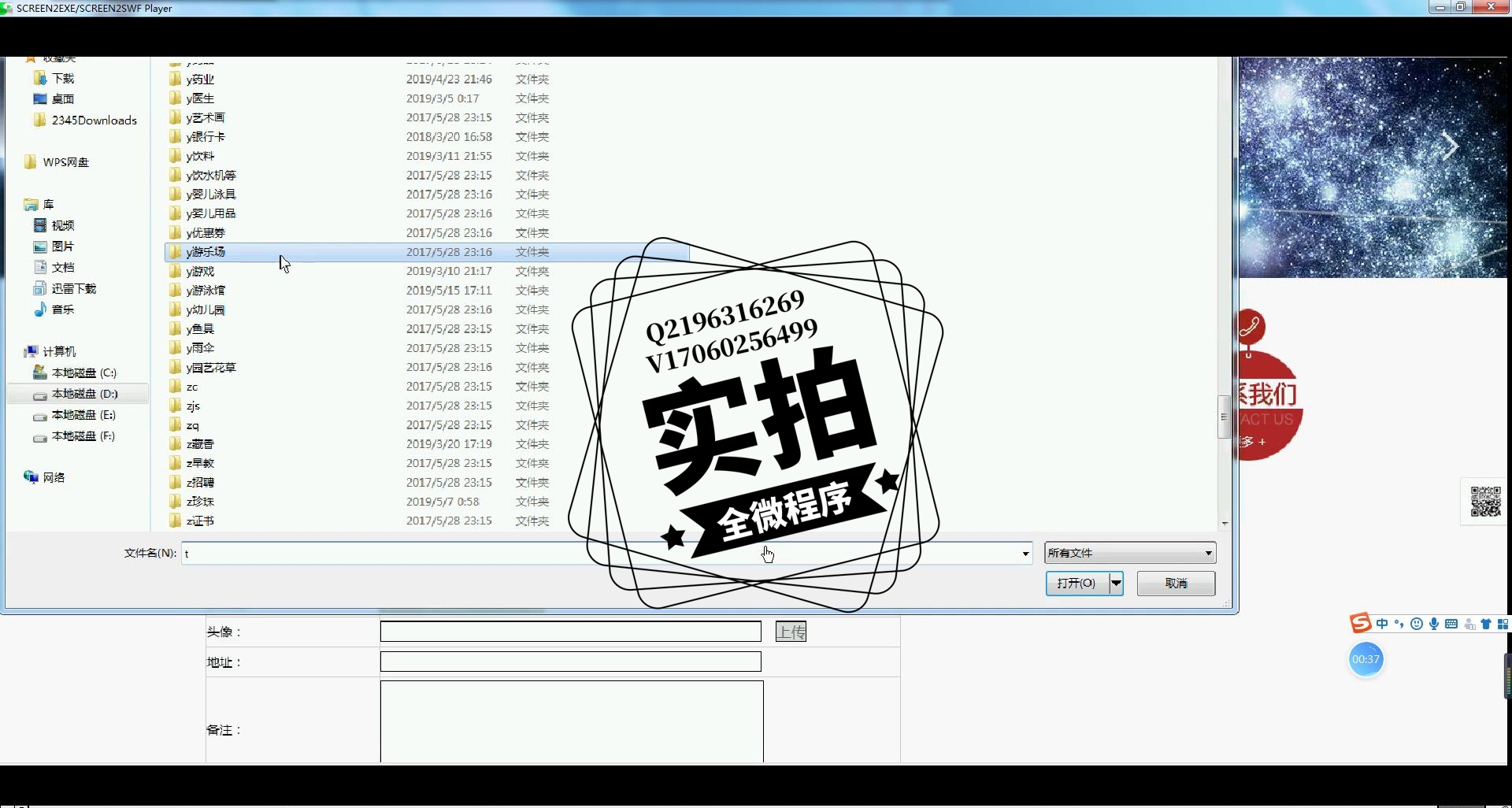The height and width of the screenshot is (808, 1512).
Task: Toggle Chinese/English mode 中 on IME bar
Action: [x=1382, y=624]
